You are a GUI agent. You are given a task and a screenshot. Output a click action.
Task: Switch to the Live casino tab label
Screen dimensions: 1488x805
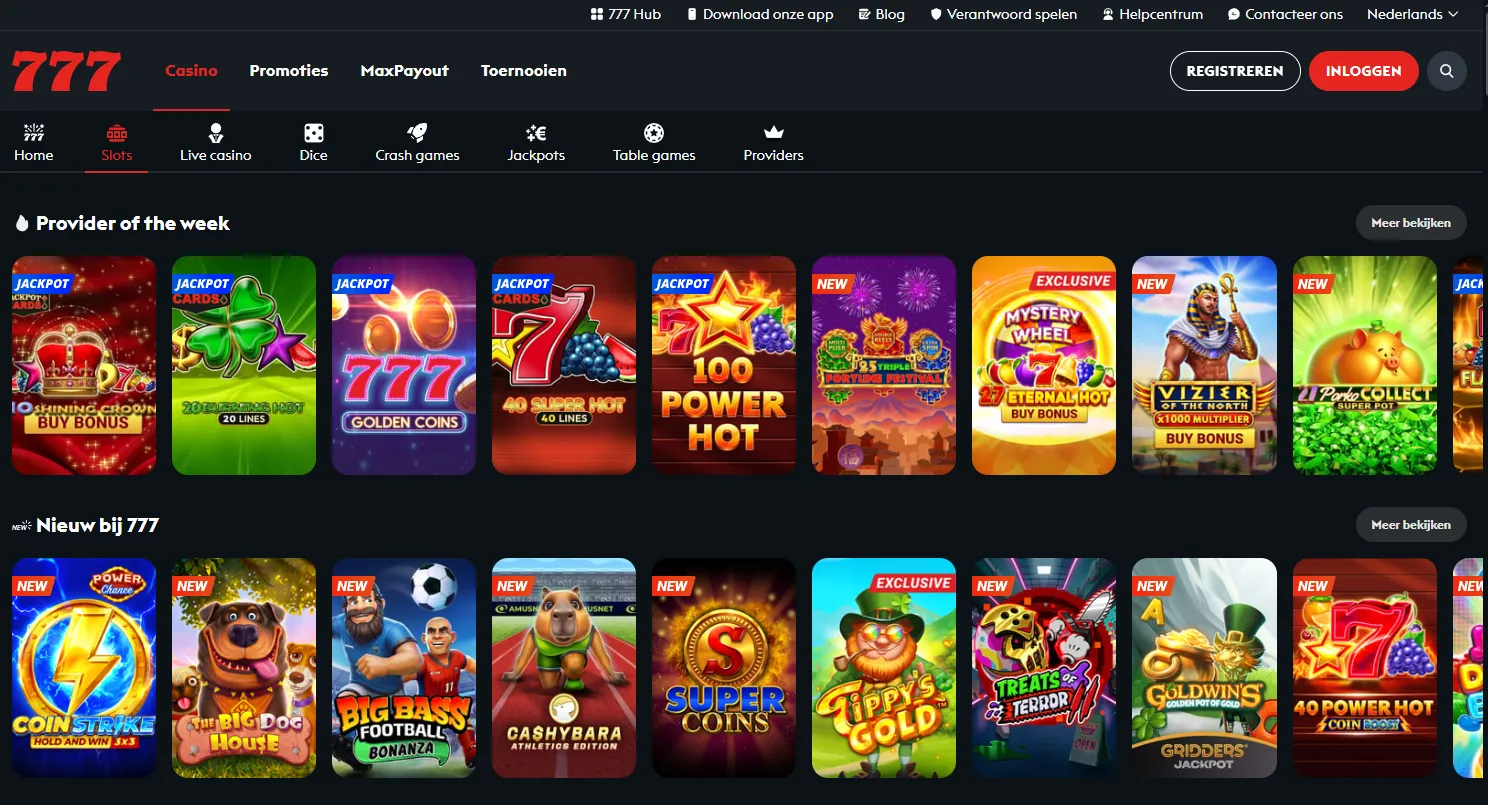point(216,155)
